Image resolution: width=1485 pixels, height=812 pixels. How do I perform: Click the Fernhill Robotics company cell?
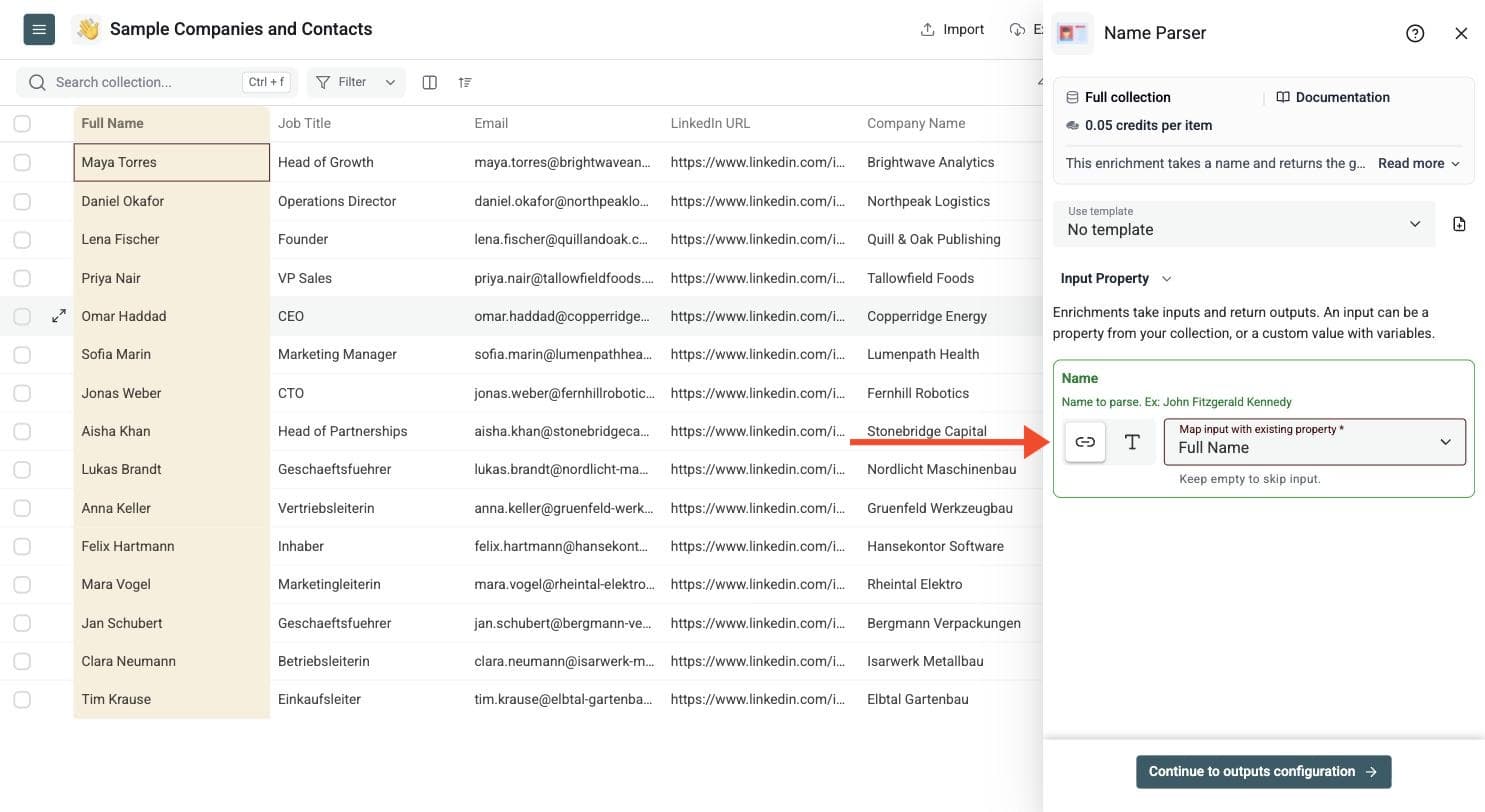(x=950, y=393)
